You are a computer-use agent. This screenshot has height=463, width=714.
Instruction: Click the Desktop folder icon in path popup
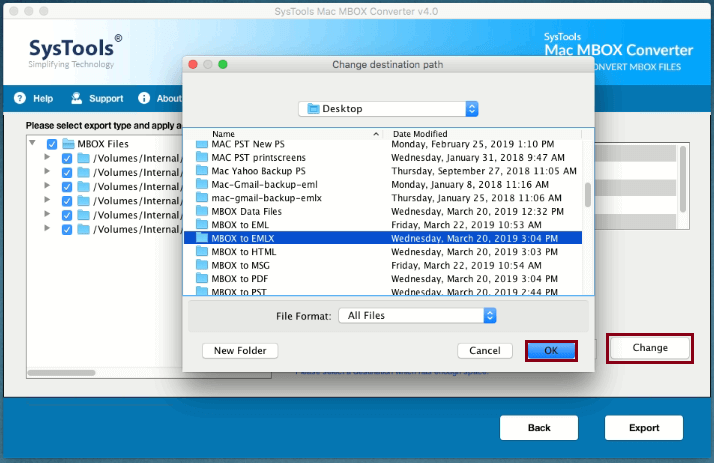coord(313,108)
